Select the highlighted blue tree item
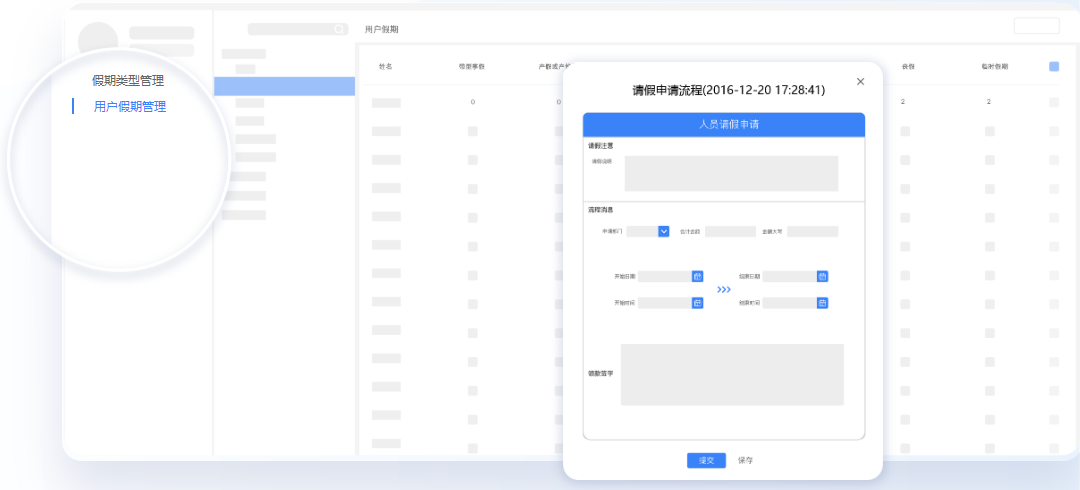Viewport: 1080px width, 490px height. [285, 87]
